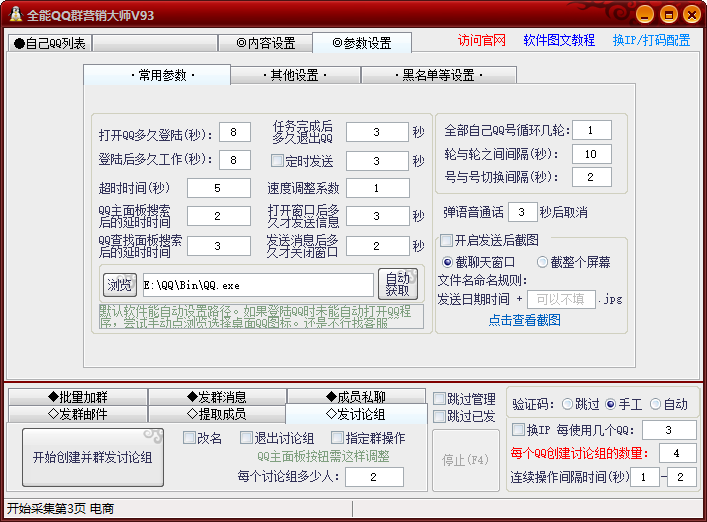Switch to 其他设置 sub-tab
This screenshot has width=707, height=522.
[x=295, y=75]
